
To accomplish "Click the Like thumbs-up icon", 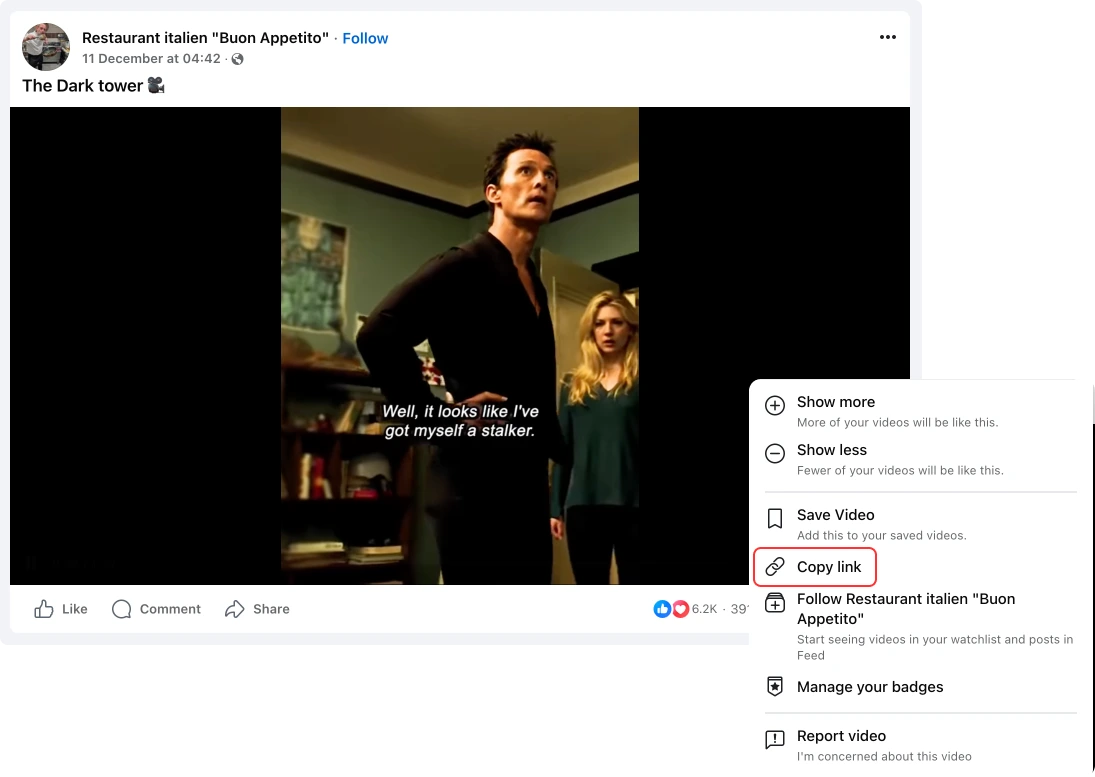I will 43,609.
